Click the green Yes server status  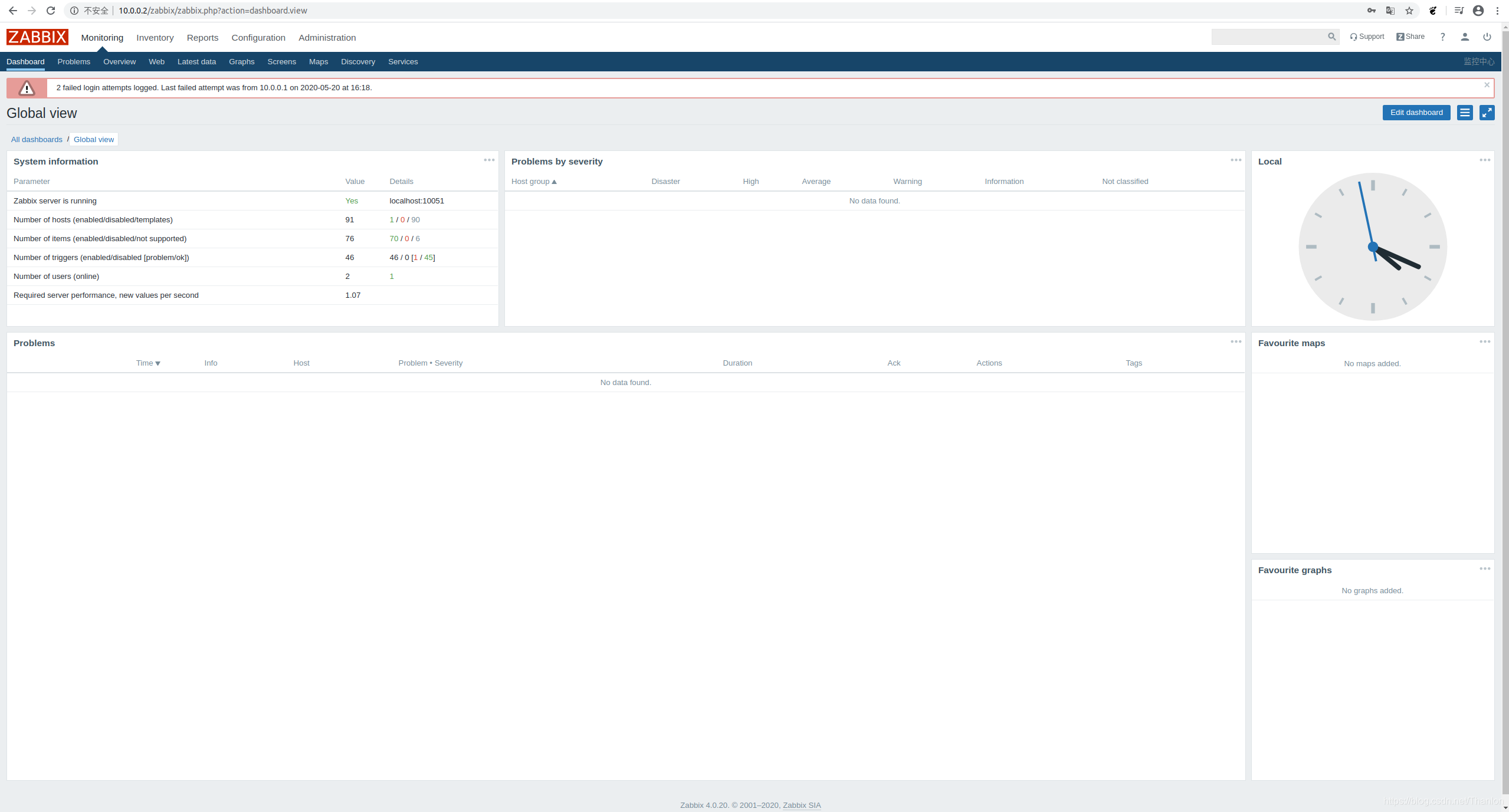352,201
